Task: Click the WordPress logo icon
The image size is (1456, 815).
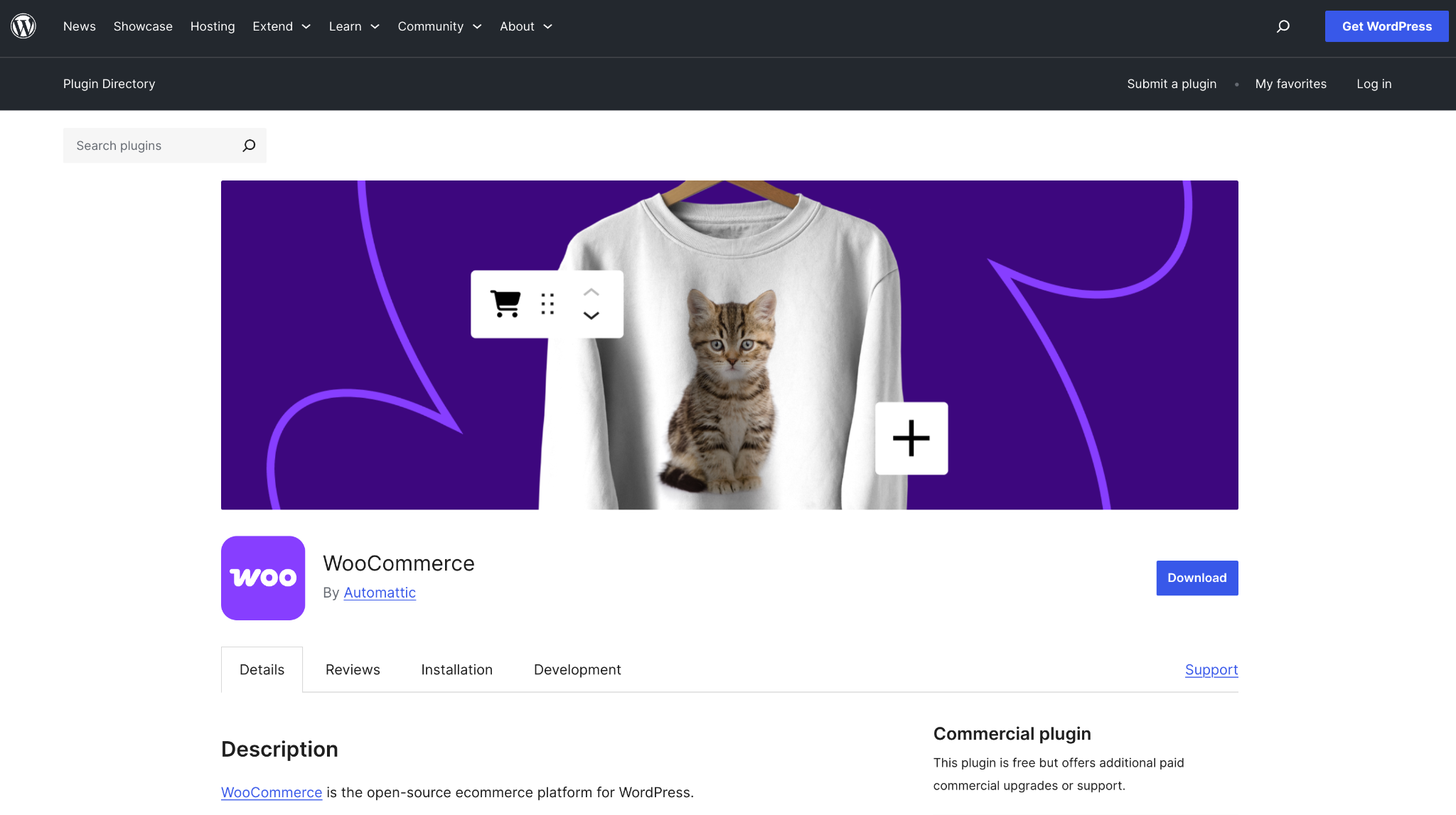Action: click(23, 26)
